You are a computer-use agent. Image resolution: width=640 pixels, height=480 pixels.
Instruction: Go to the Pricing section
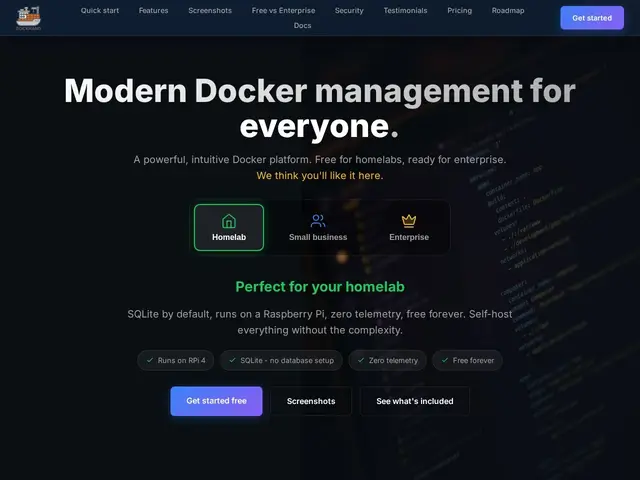click(459, 11)
